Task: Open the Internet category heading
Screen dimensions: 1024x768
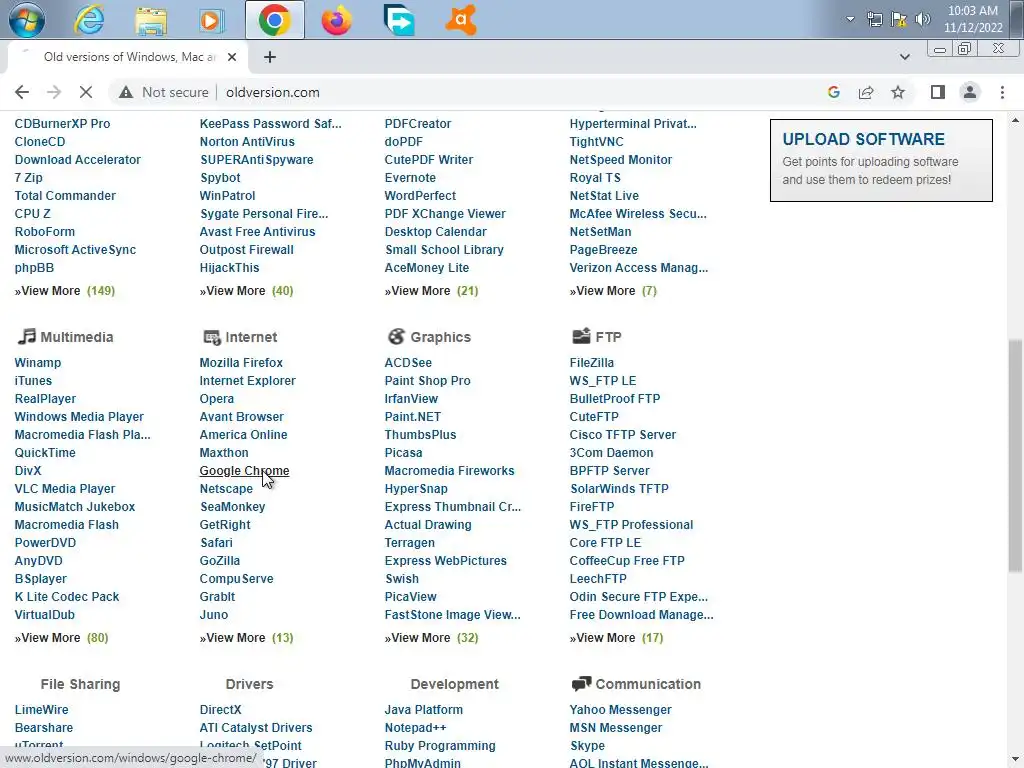Action: tap(251, 337)
